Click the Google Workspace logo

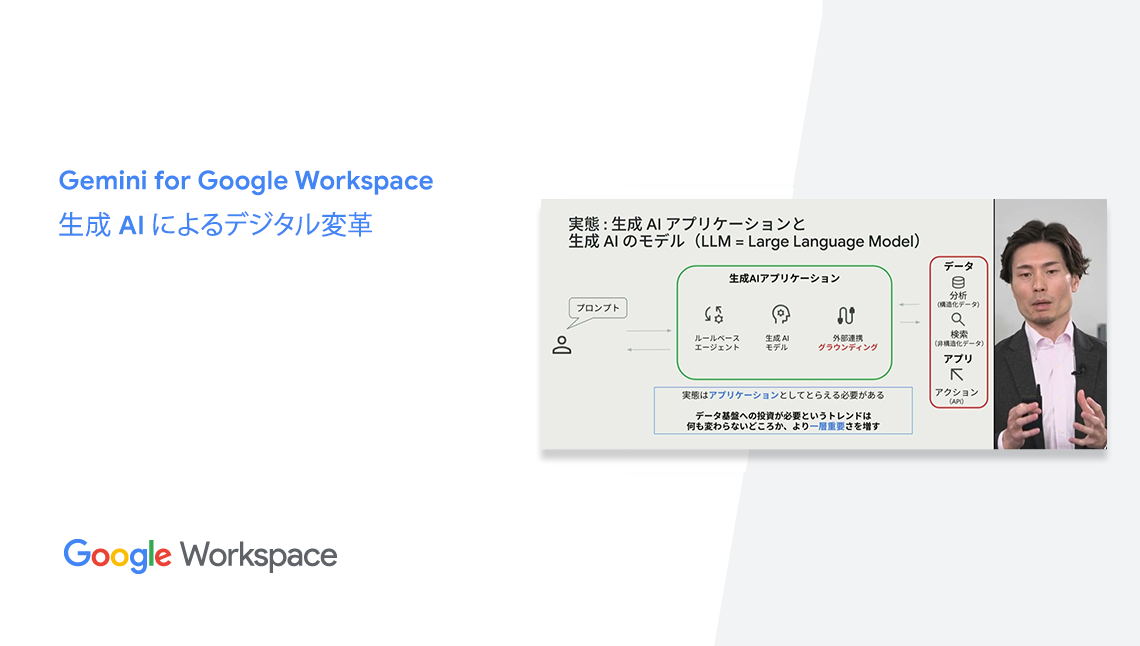pos(200,556)
